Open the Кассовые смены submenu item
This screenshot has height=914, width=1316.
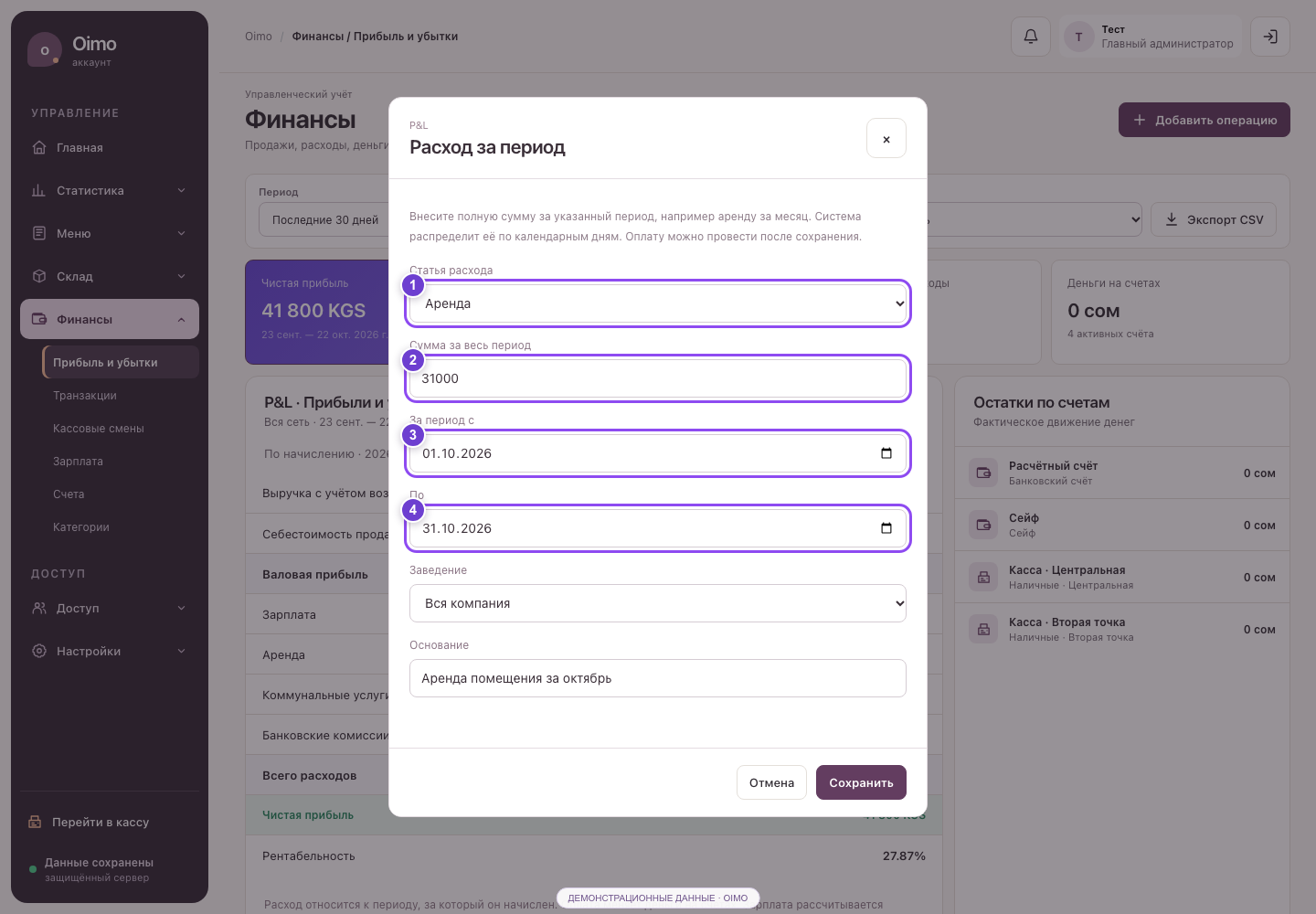click(x=121, y=429)
